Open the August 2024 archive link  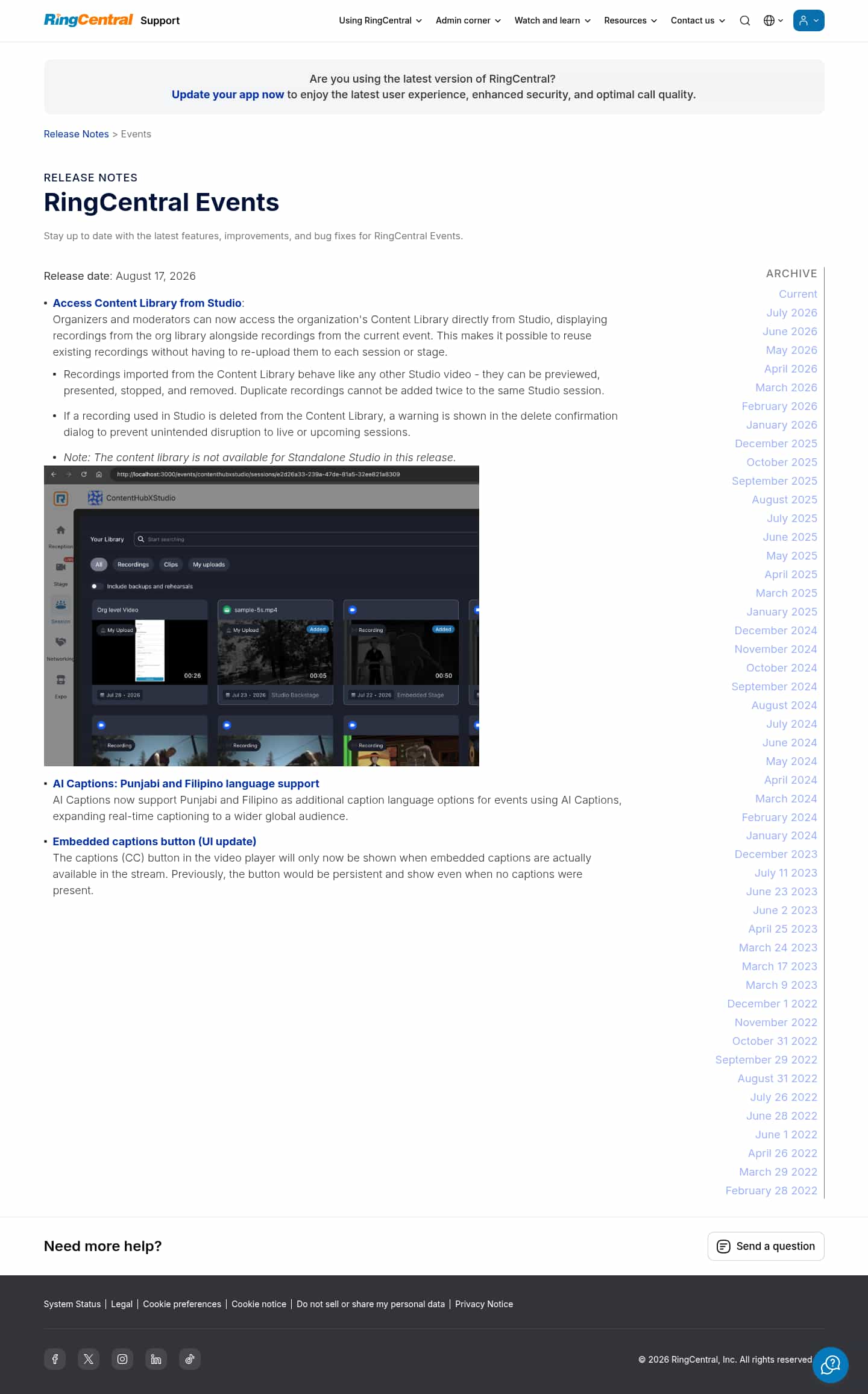tap(784, 705)
